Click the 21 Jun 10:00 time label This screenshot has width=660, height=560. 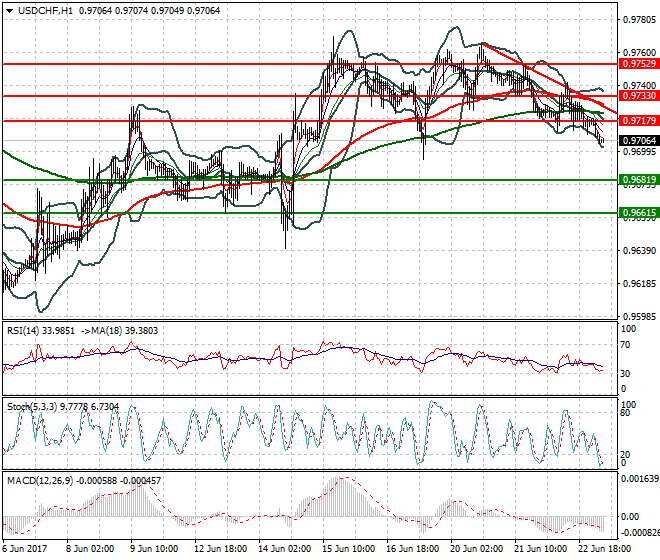540,549
